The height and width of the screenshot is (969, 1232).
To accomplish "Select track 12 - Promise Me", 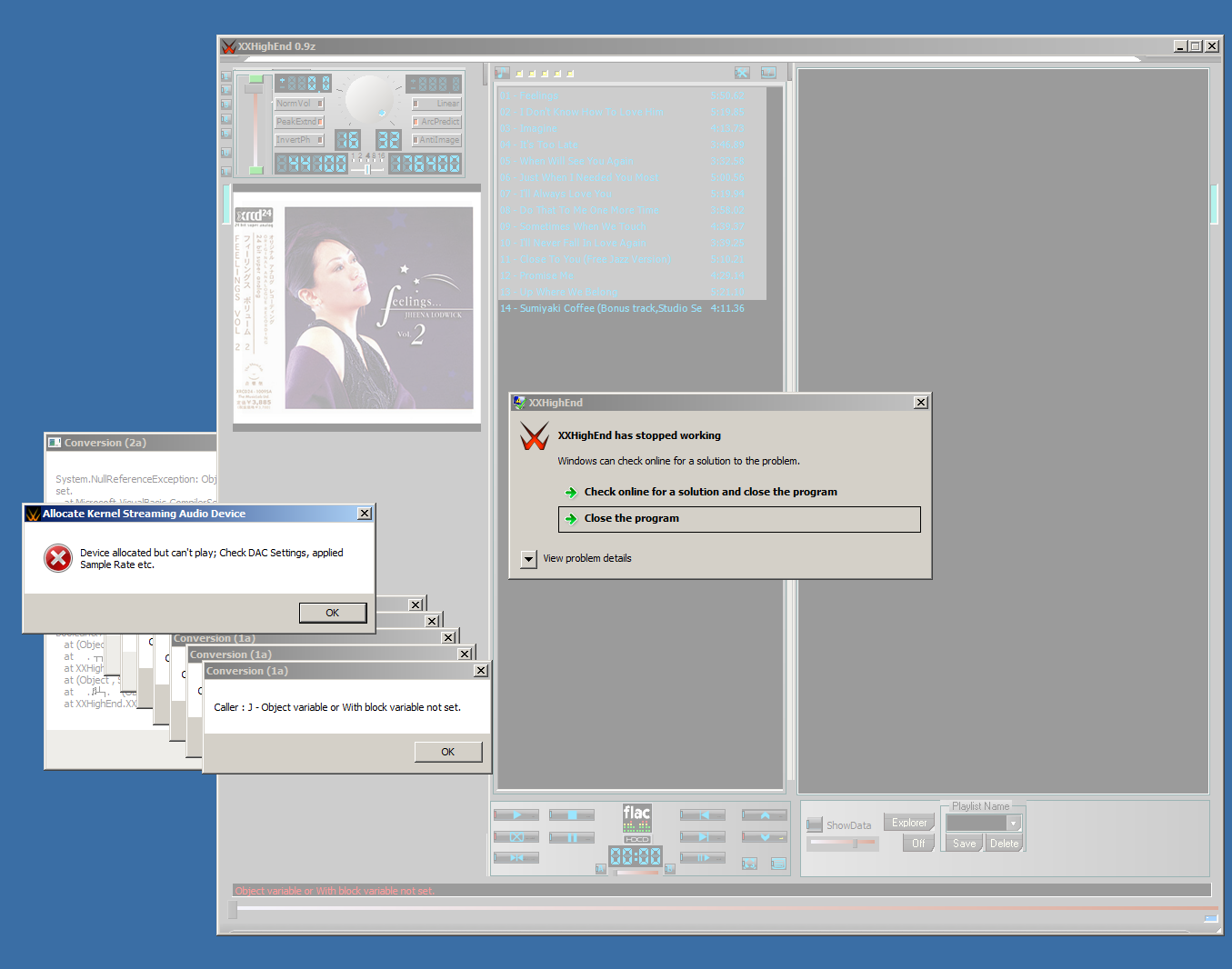I will pyautogui.click(x=631, y=275).
